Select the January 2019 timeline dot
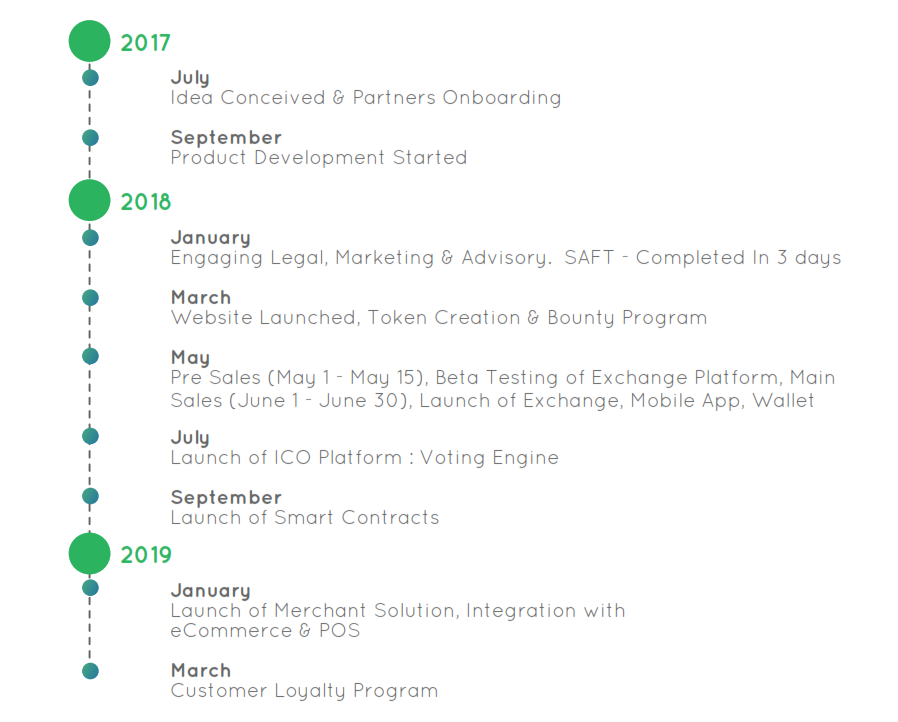Image resolution: width=898 pixels, height=722 pixels. point(90,587)
